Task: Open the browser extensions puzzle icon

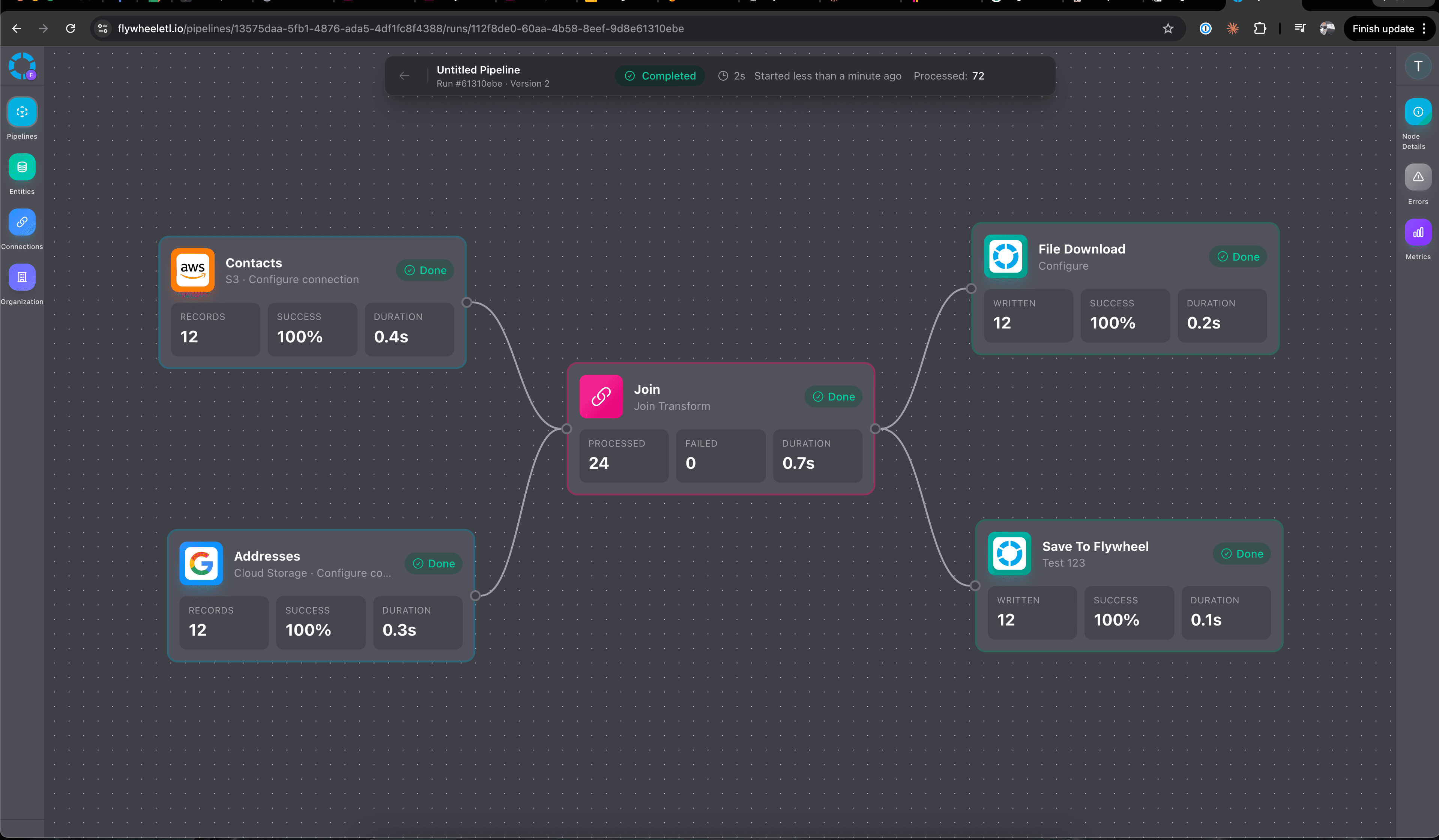Action: [1260, 28]
